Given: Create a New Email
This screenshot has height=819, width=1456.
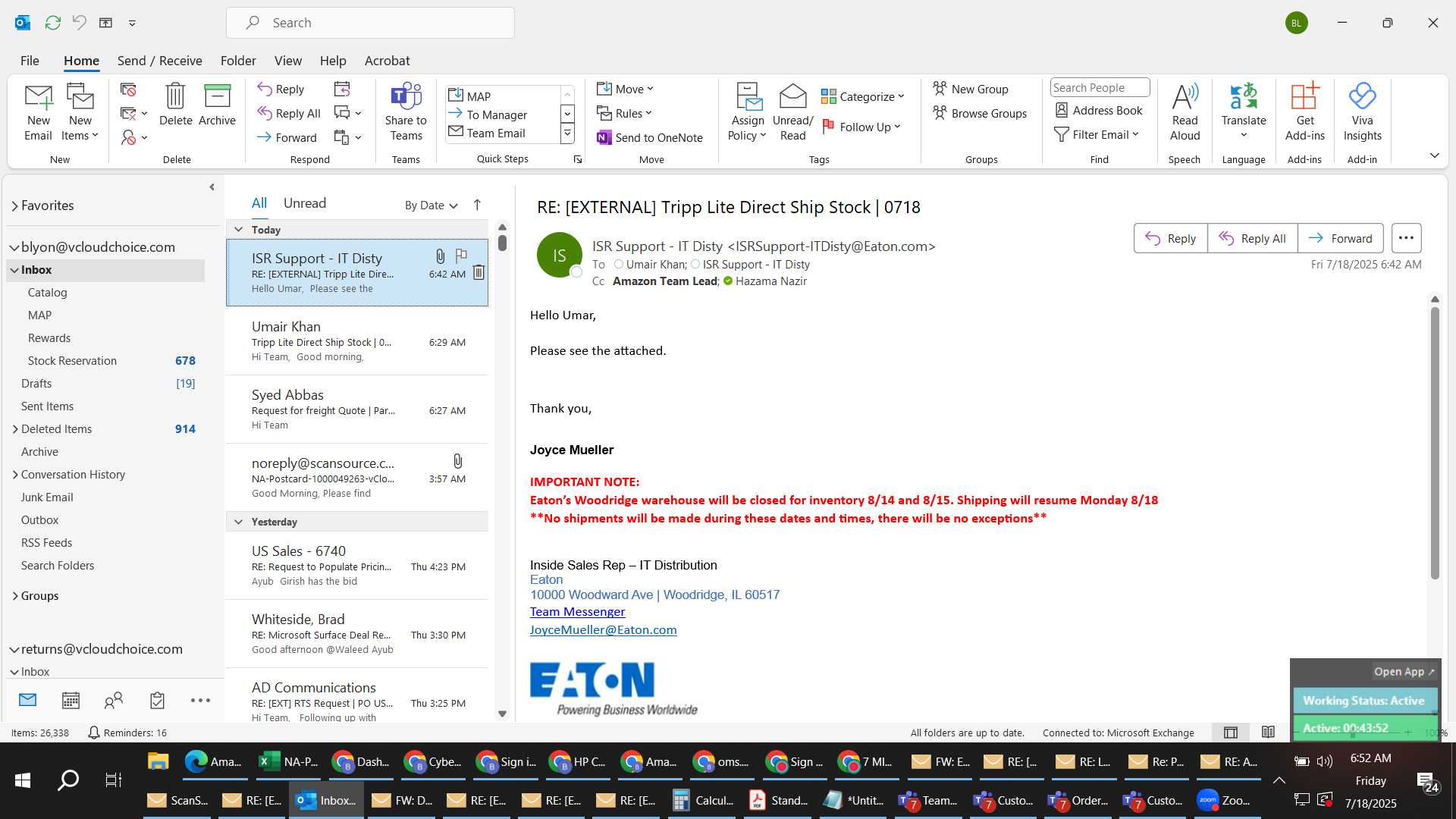Looking at the screenshot, I should point(38,112).
